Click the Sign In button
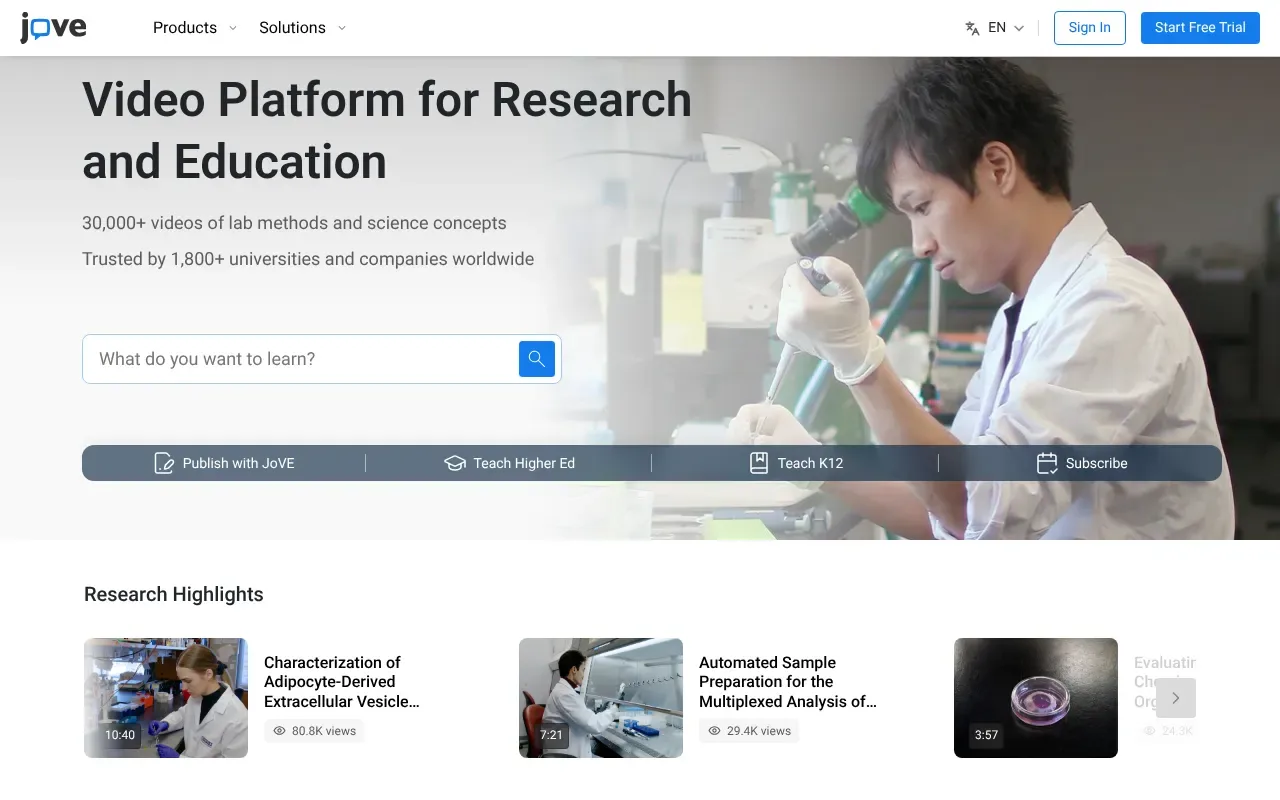This screenshot has height=800, width=1280. (1089, 28)
